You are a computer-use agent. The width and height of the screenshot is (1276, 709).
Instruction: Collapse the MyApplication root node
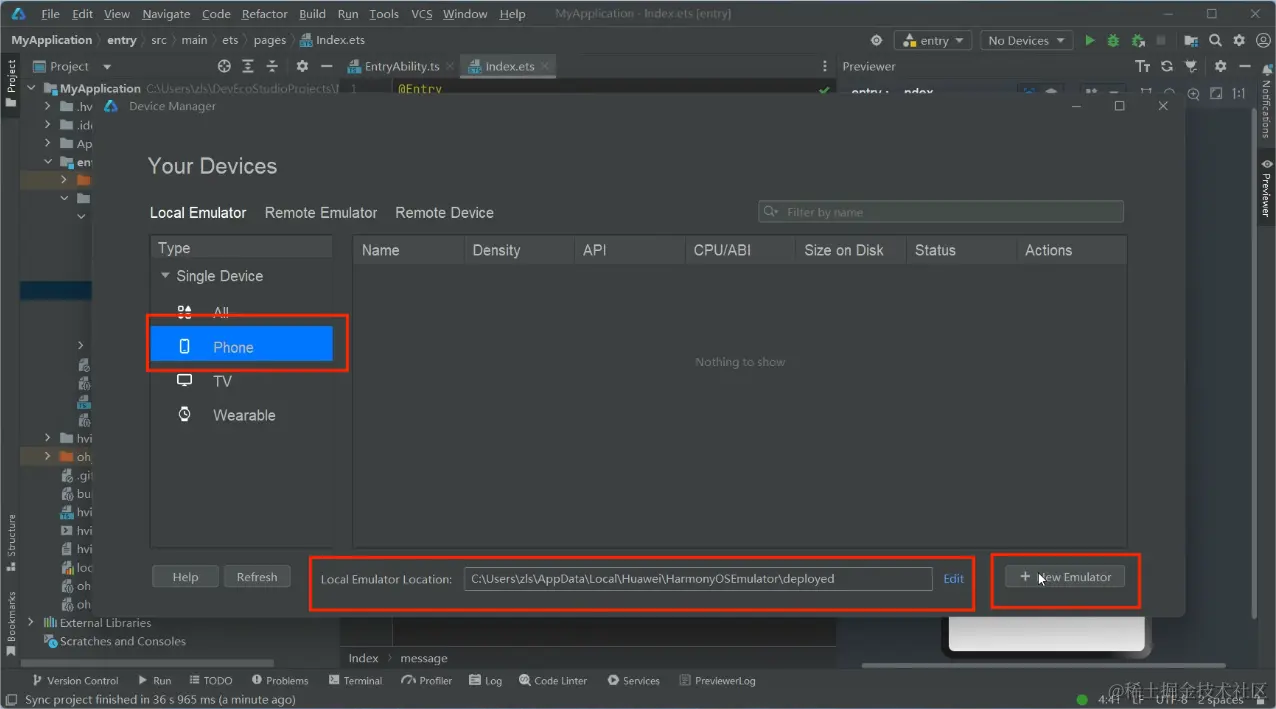[31, 89]
